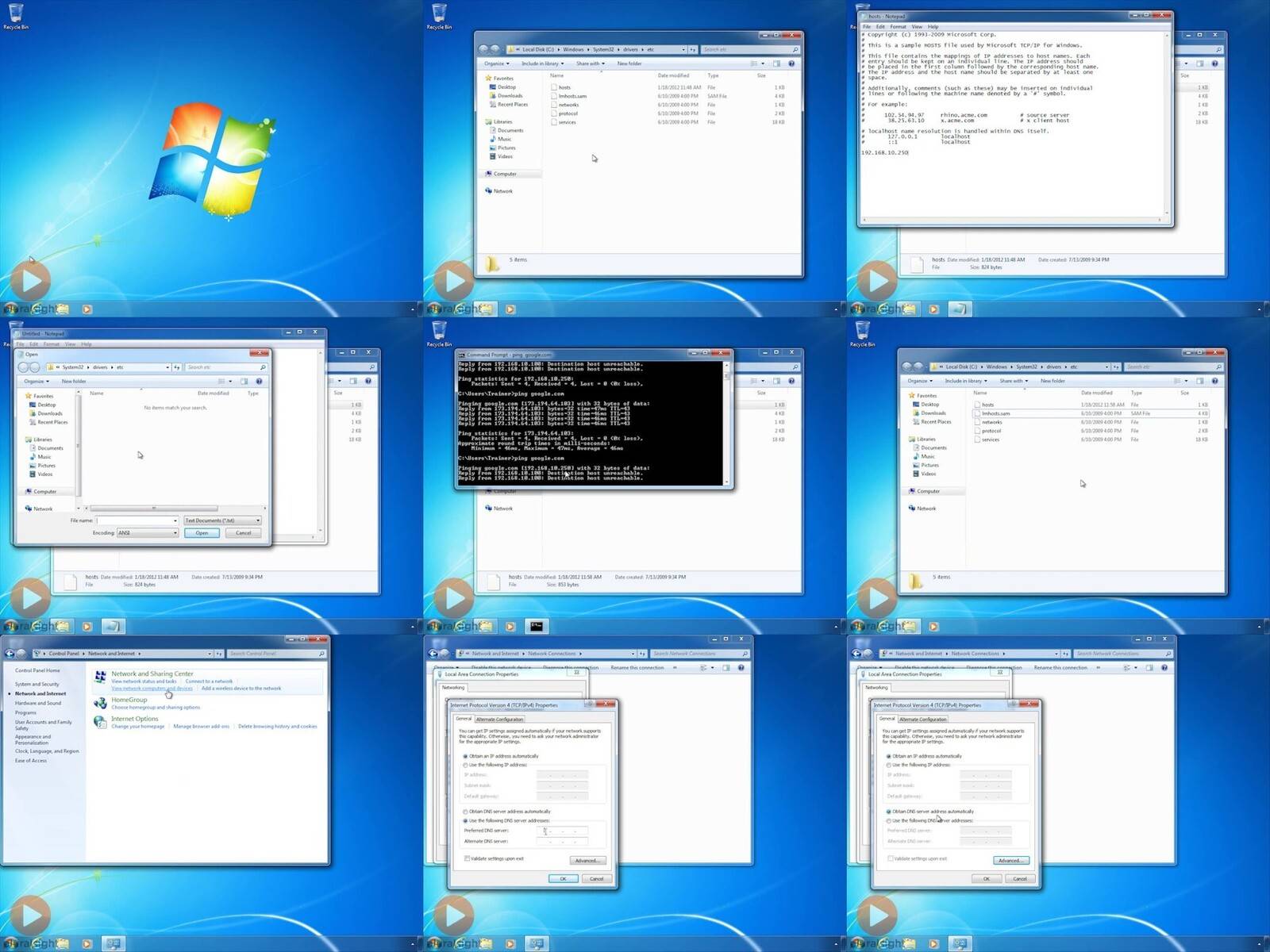Image resolution: width=1270 pixels, height=952 pixels.
Task: Expand the view options arrow in Open dialog
Action: pyautogui.click(x=230, y=382)
